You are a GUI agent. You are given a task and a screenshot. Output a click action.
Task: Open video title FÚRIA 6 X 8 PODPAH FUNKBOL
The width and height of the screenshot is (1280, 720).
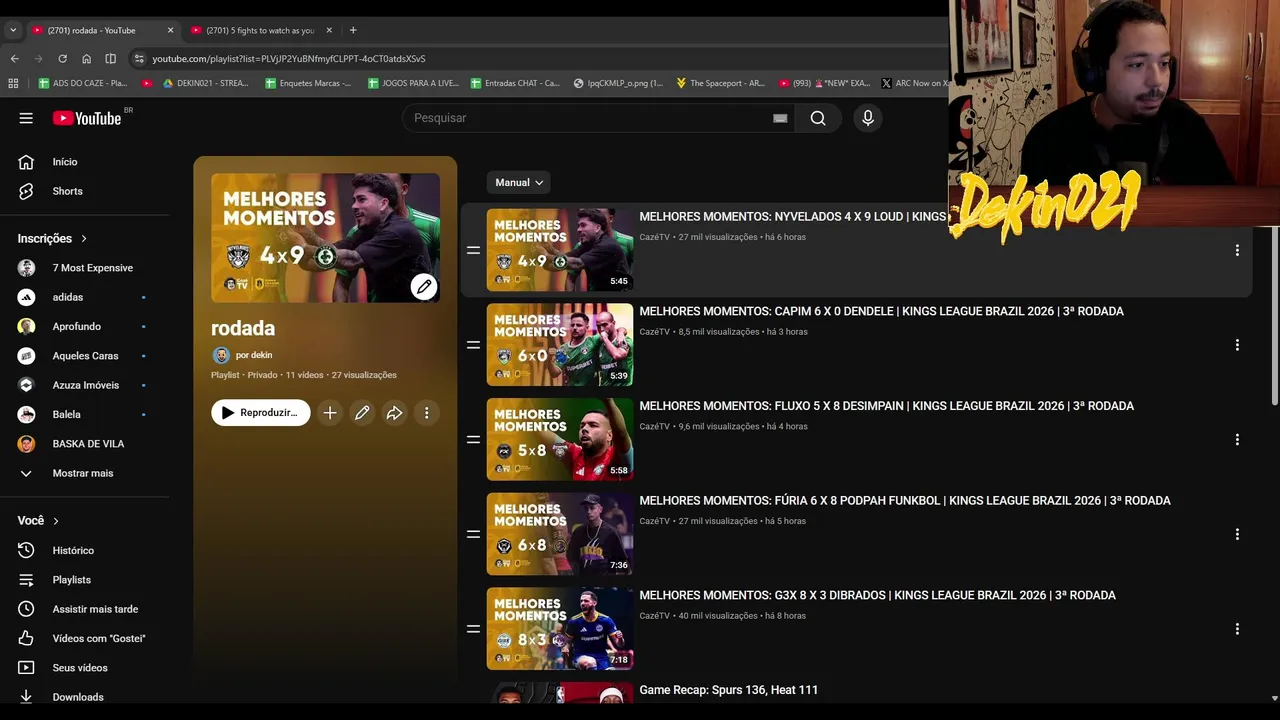(x=905, y=501)
